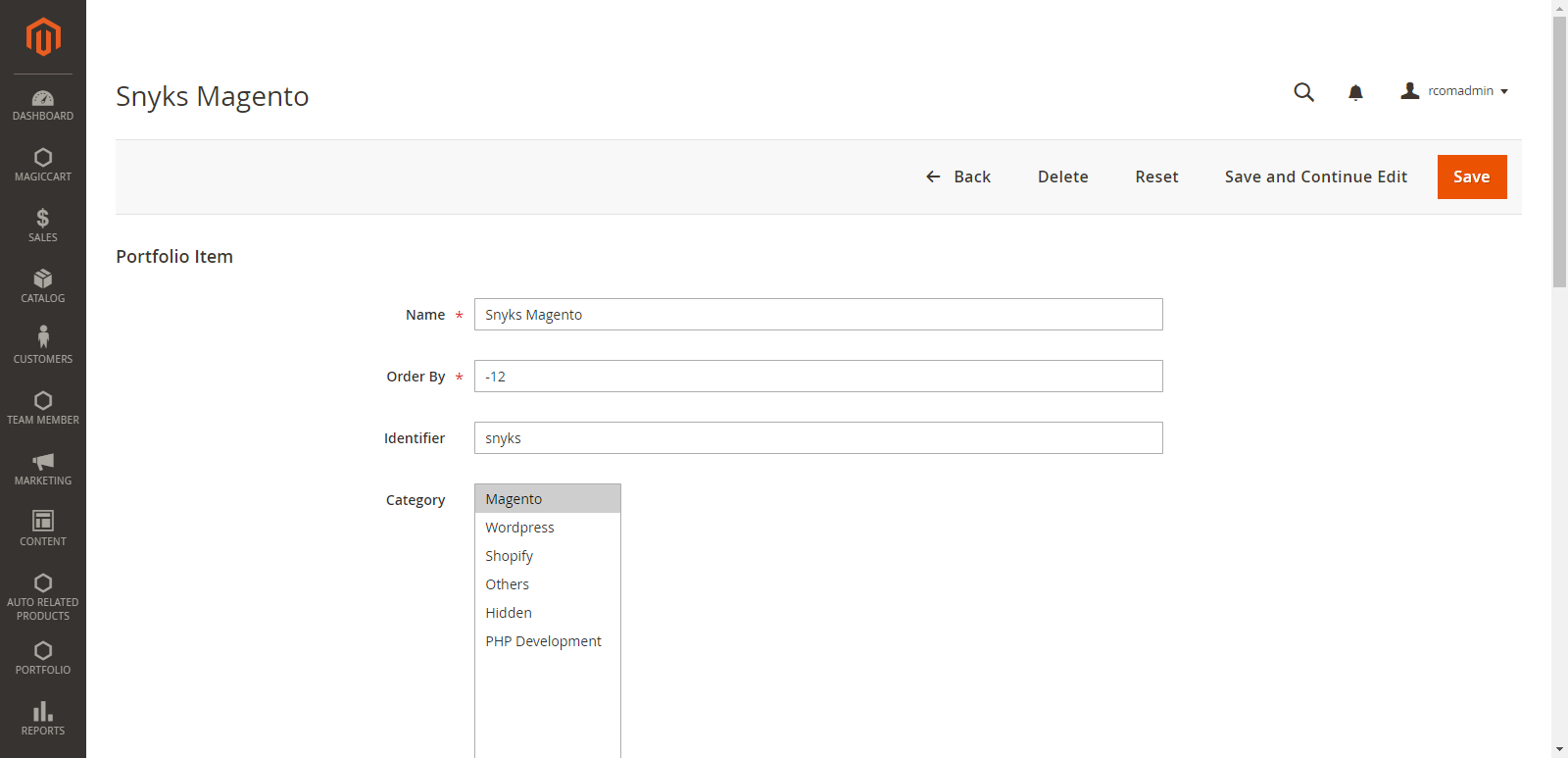
Task: Focus the Identifier input field
Action: tap(818, 438)
